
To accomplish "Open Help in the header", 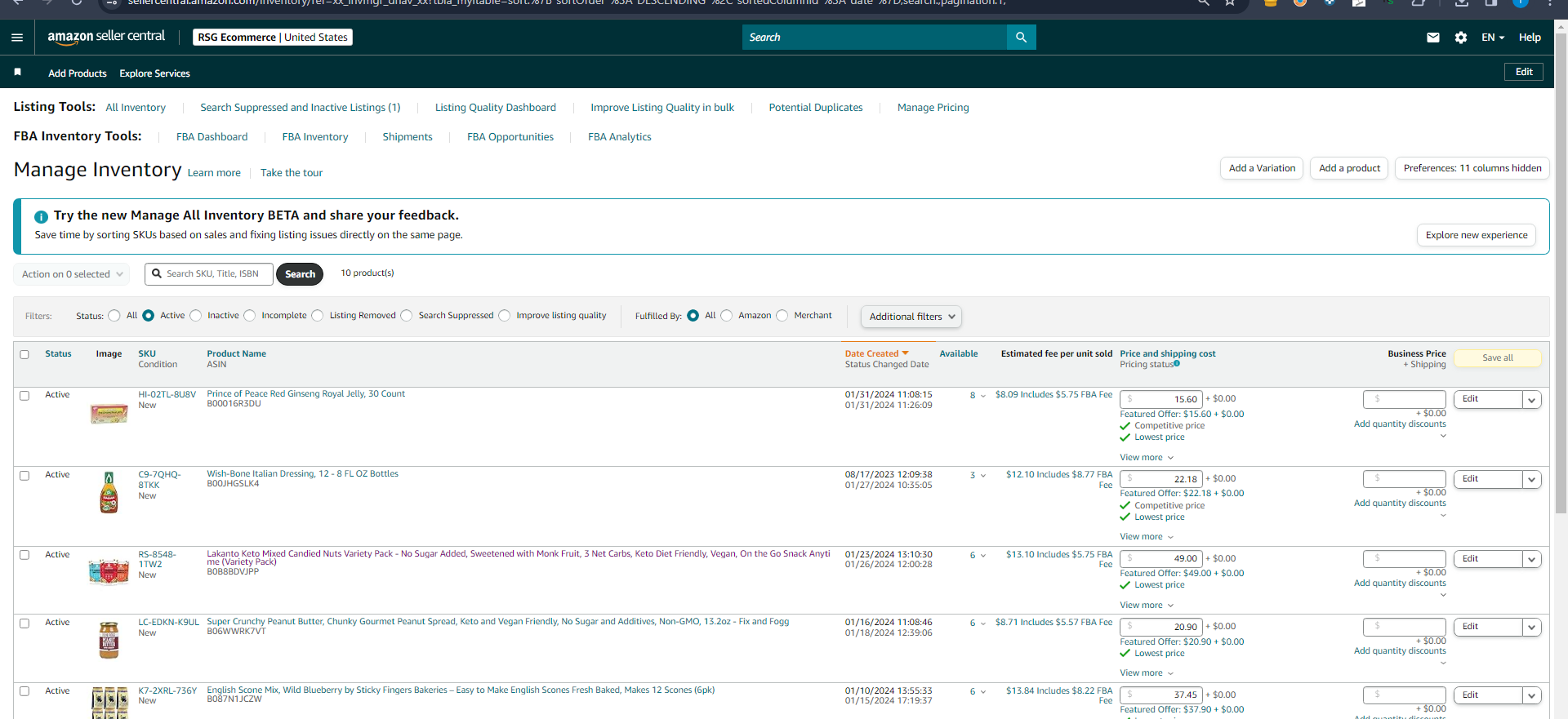I will click(1530, 38).
